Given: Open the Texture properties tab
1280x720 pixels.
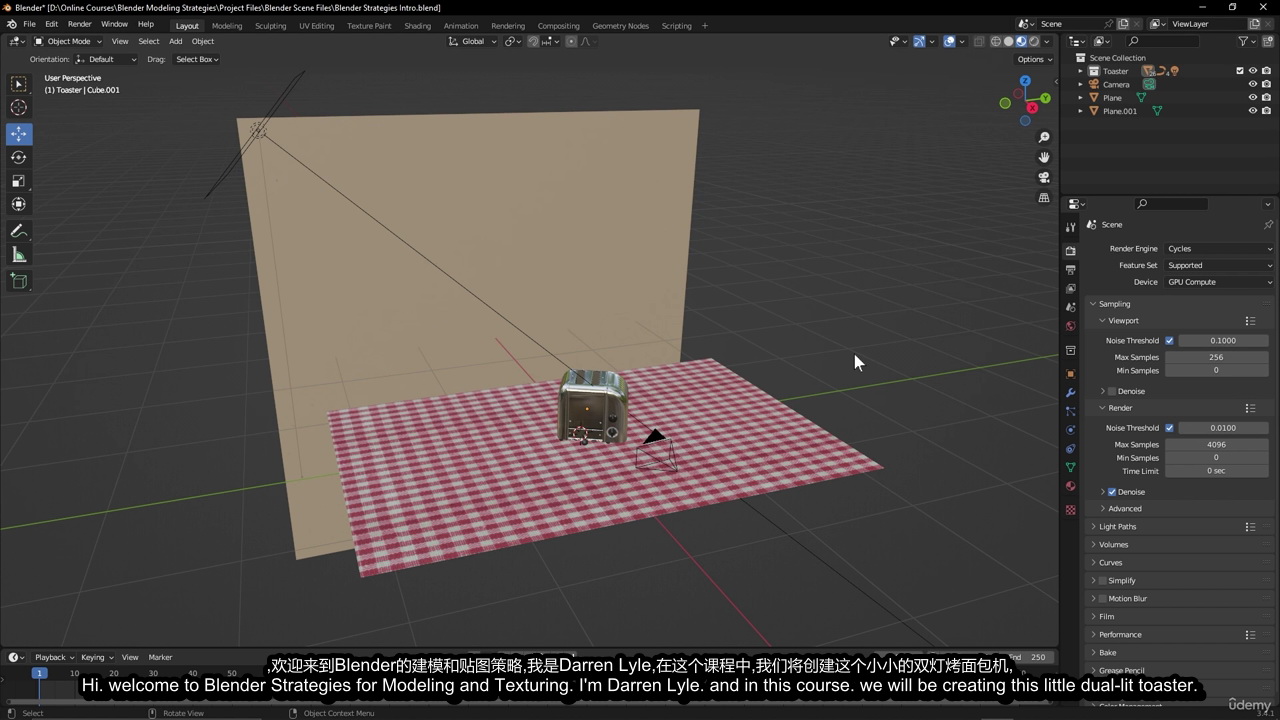Looking at the screenshot, I should coord(1071,510).
